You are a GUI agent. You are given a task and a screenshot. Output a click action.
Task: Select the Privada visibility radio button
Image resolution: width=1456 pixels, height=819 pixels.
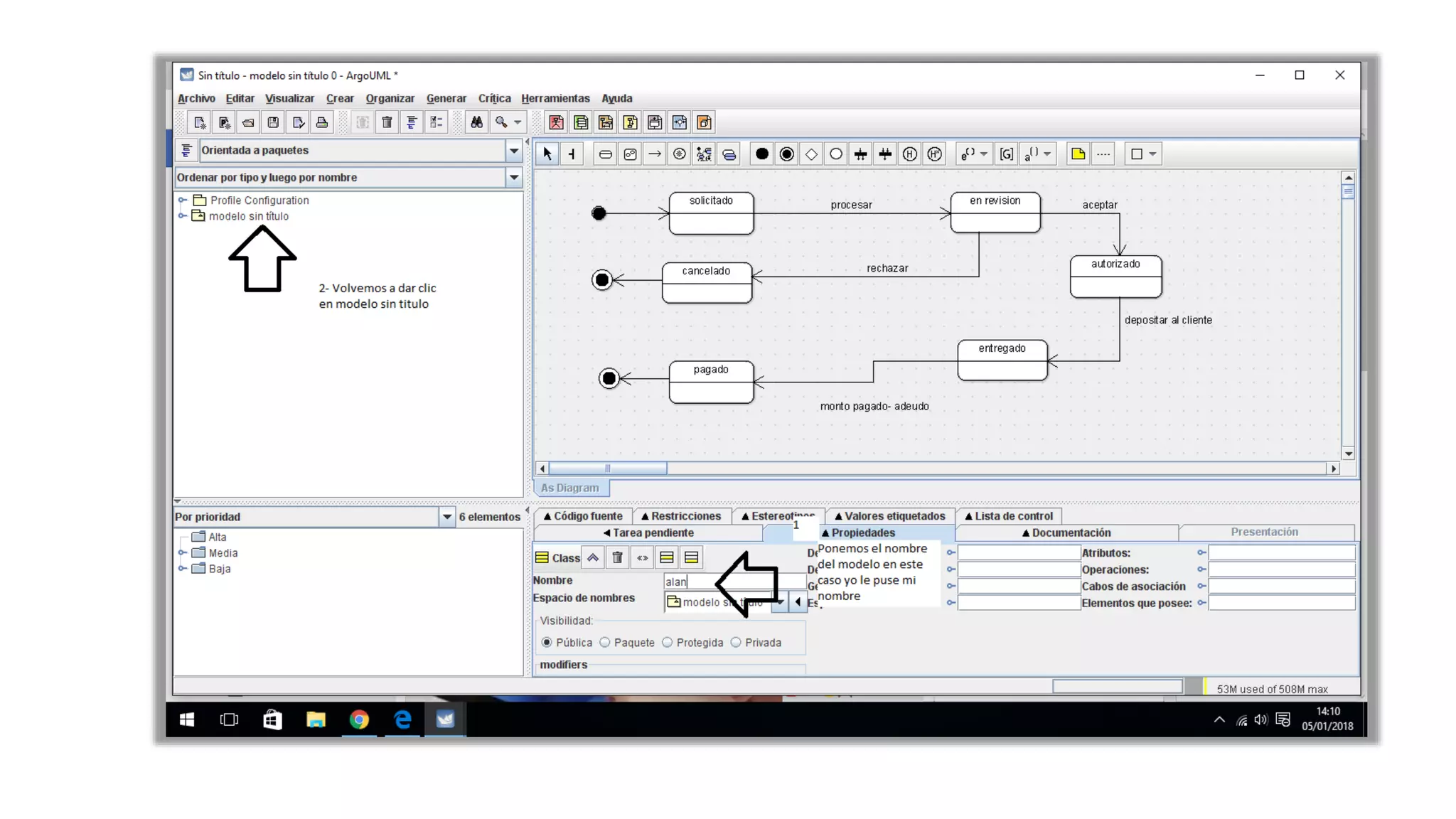736,642
